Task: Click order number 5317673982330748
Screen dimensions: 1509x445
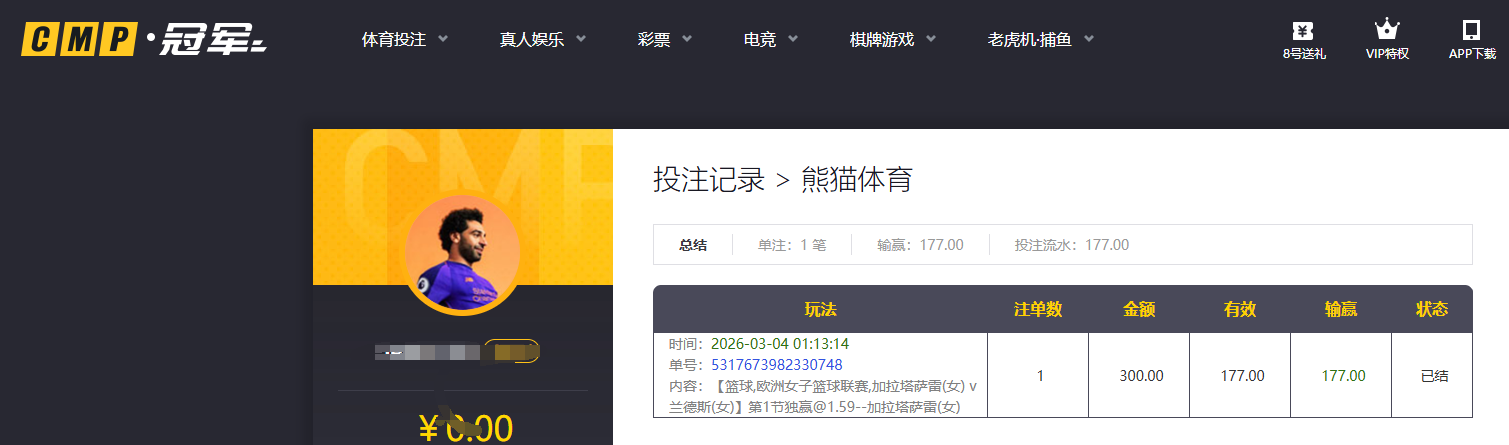Action: (776, 365)
